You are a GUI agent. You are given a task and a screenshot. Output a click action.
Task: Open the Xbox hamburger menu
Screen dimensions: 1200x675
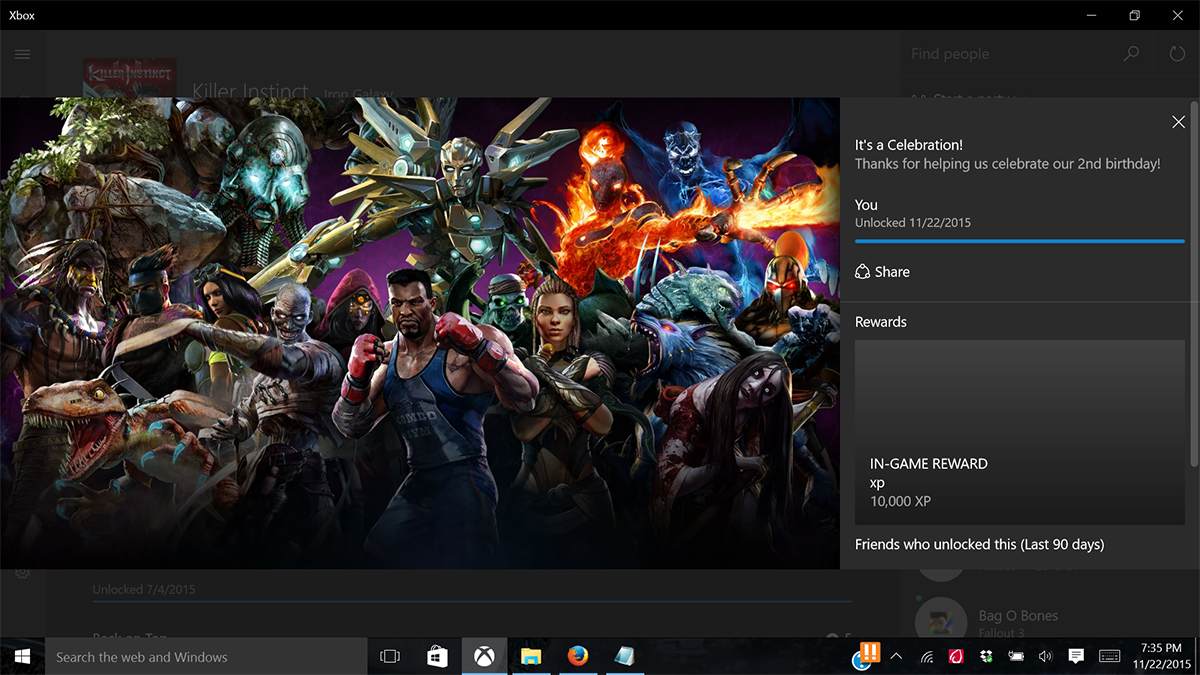(x=22, y=54)
